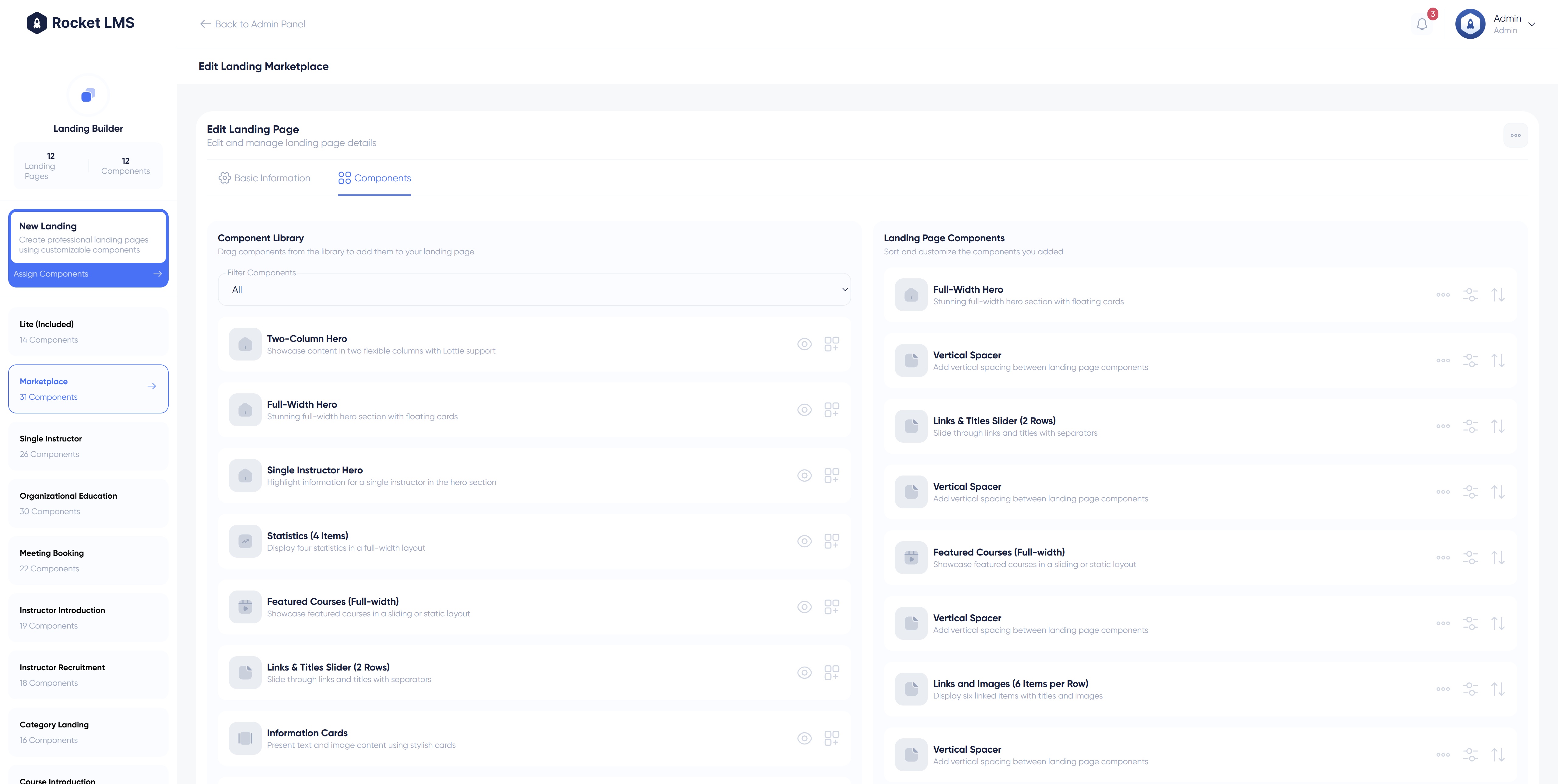Open customize settings for the first Vertical Spacer
1558x784 pixels.
pos(1471,360)
